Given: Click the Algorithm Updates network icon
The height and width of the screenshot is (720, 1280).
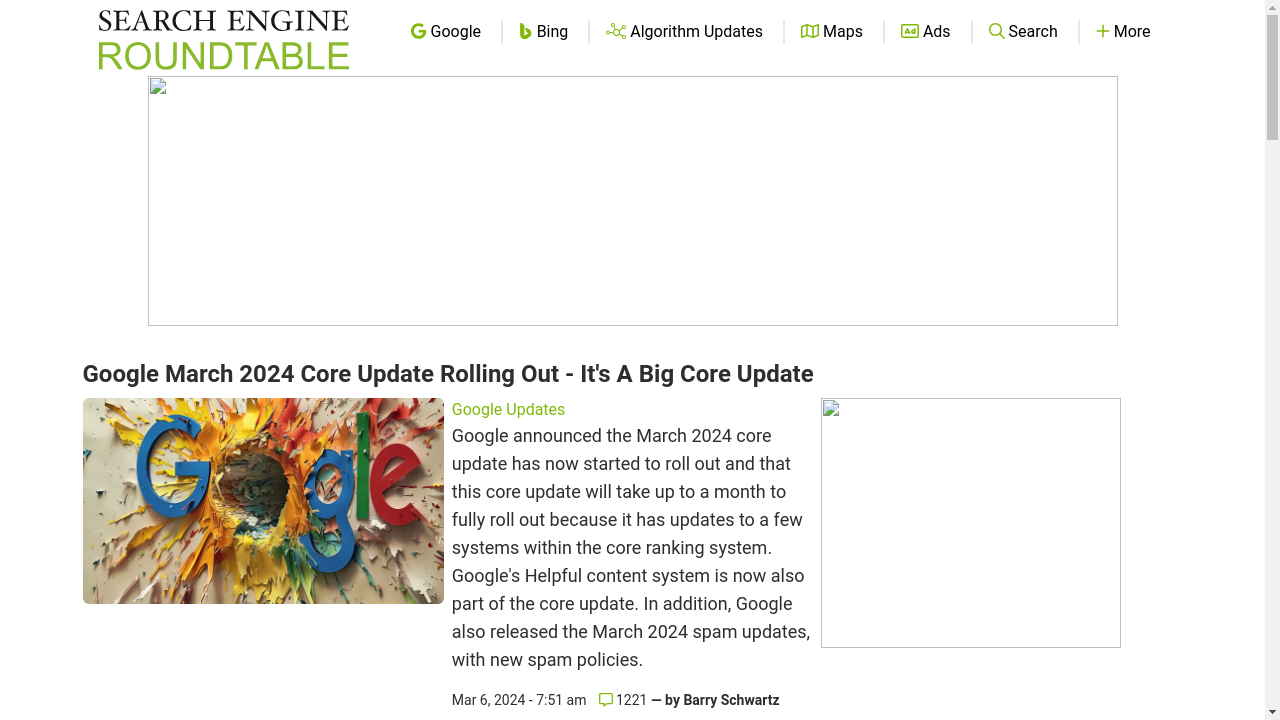Looking at the screenshot, I should coord(616,32).
